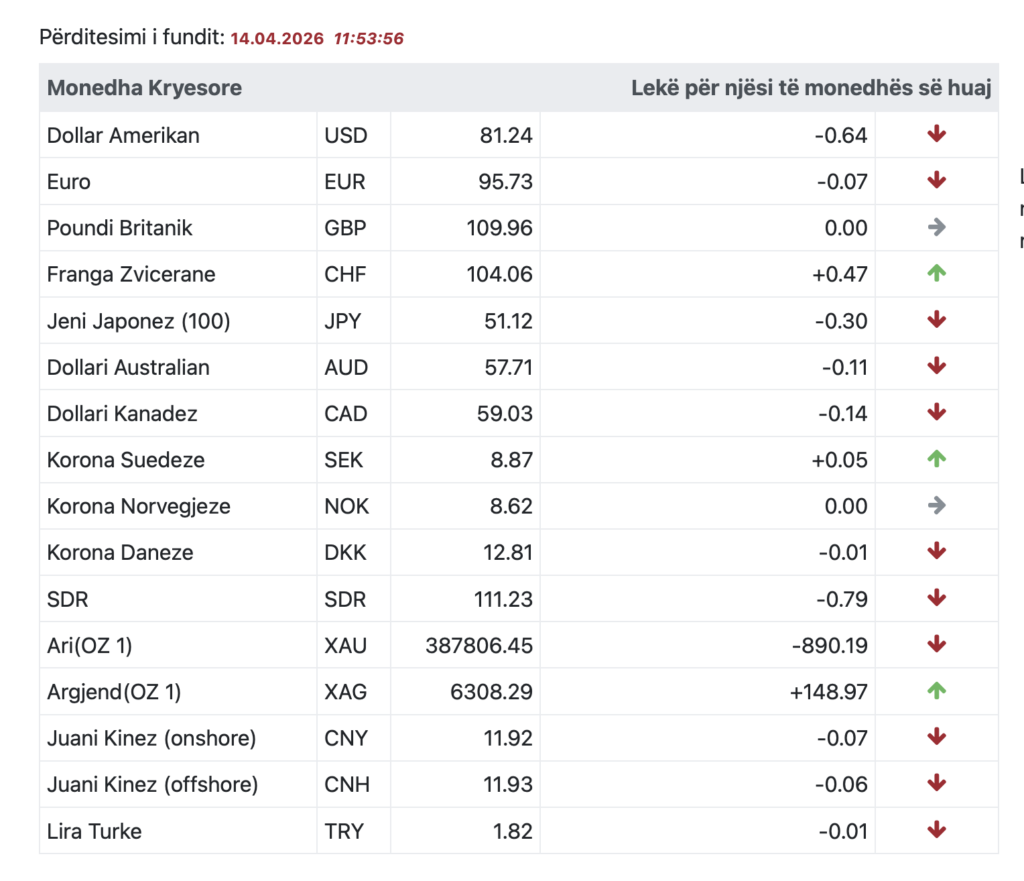The image size is (1024, 881).
Task: Click the red down arrow in Euro row
Action: pyautogui.click(x=936, y=181)
